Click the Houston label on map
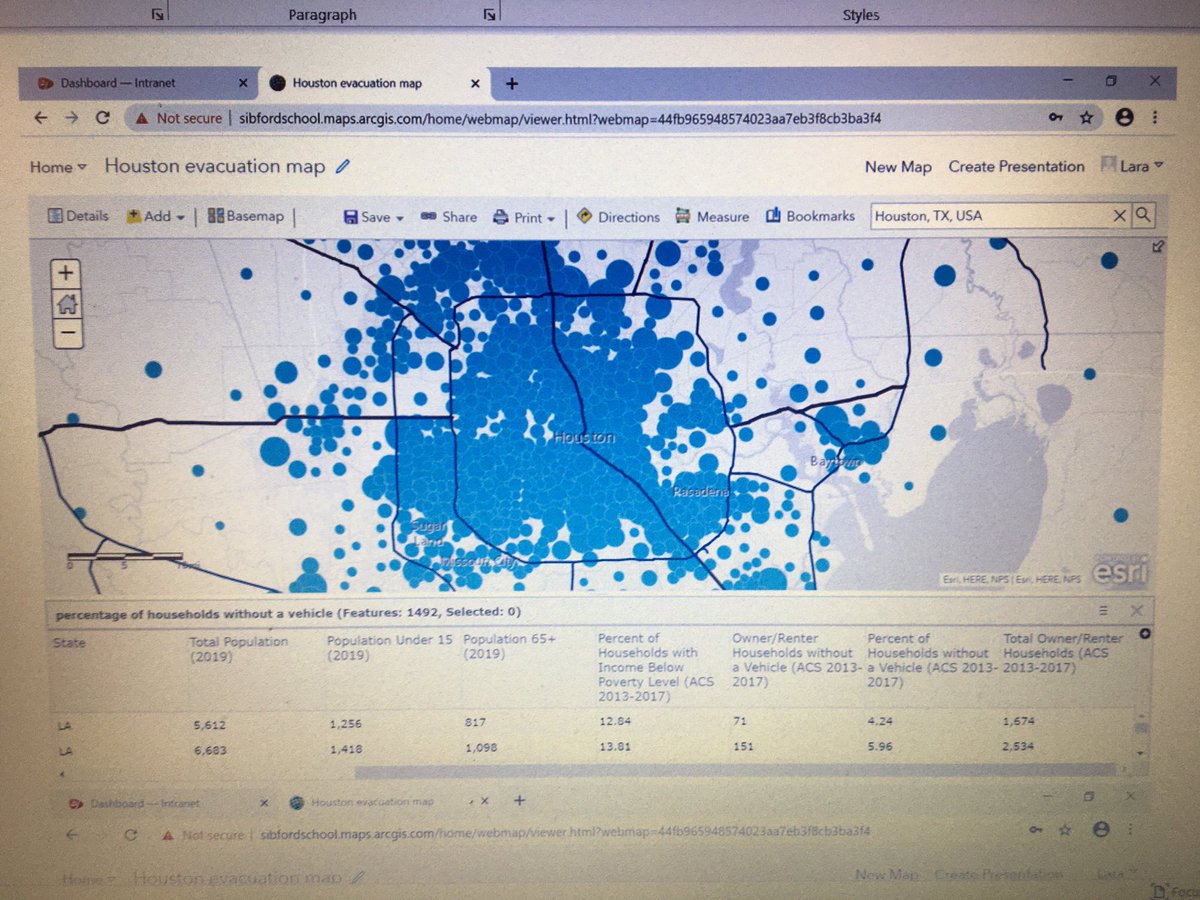The width and height of the screenshot is (1200, 900). (586, 438)
